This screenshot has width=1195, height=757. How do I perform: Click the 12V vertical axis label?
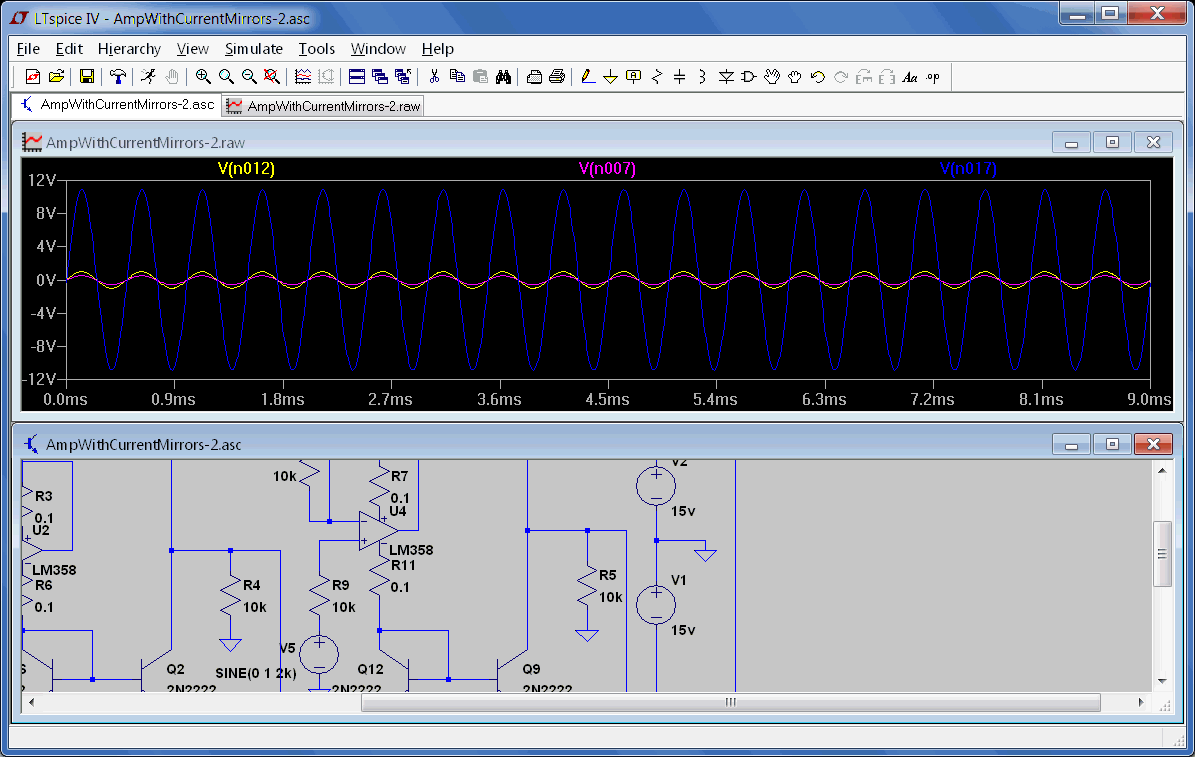pos(42,181)
